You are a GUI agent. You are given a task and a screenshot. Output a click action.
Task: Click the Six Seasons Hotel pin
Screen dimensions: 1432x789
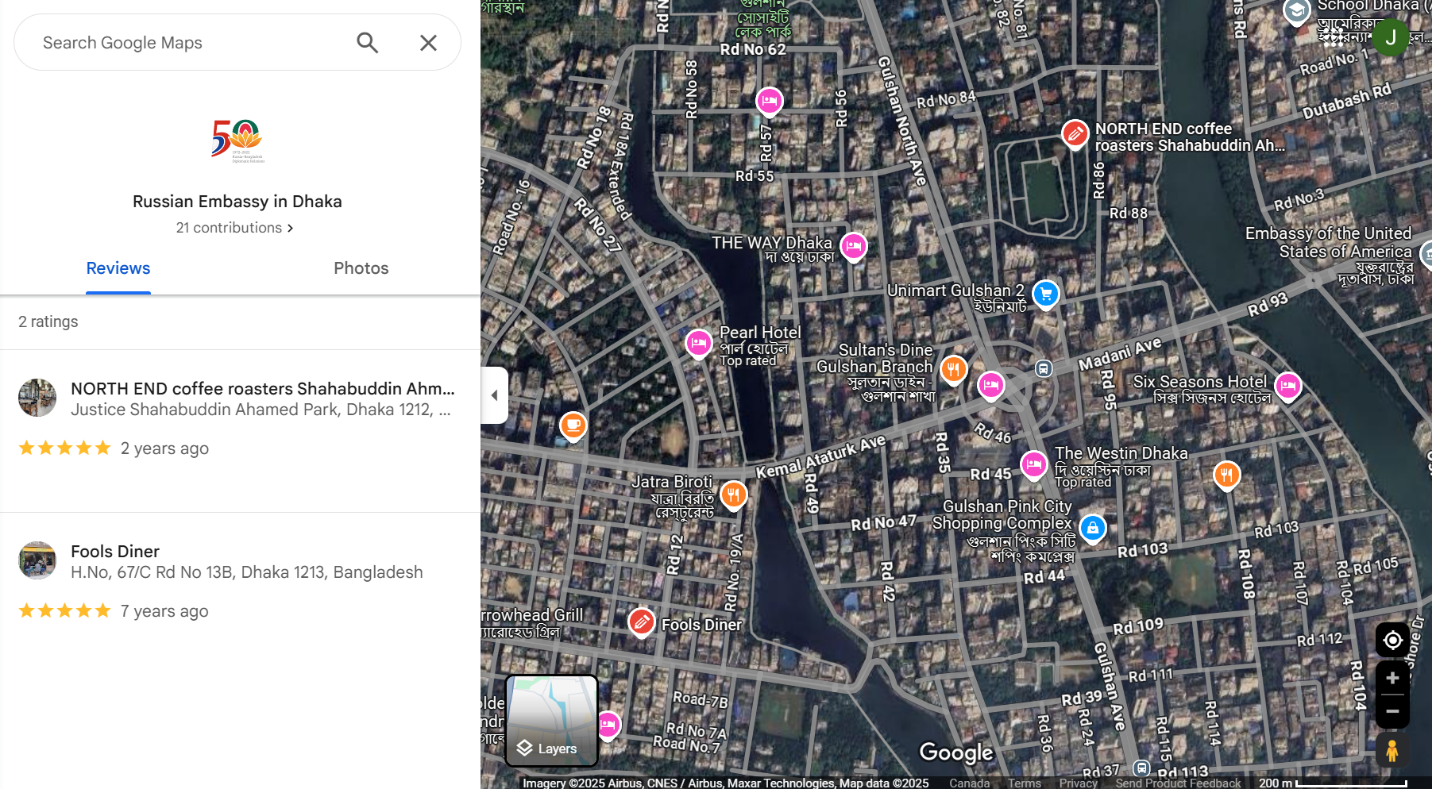click(x=1288, y=386)
